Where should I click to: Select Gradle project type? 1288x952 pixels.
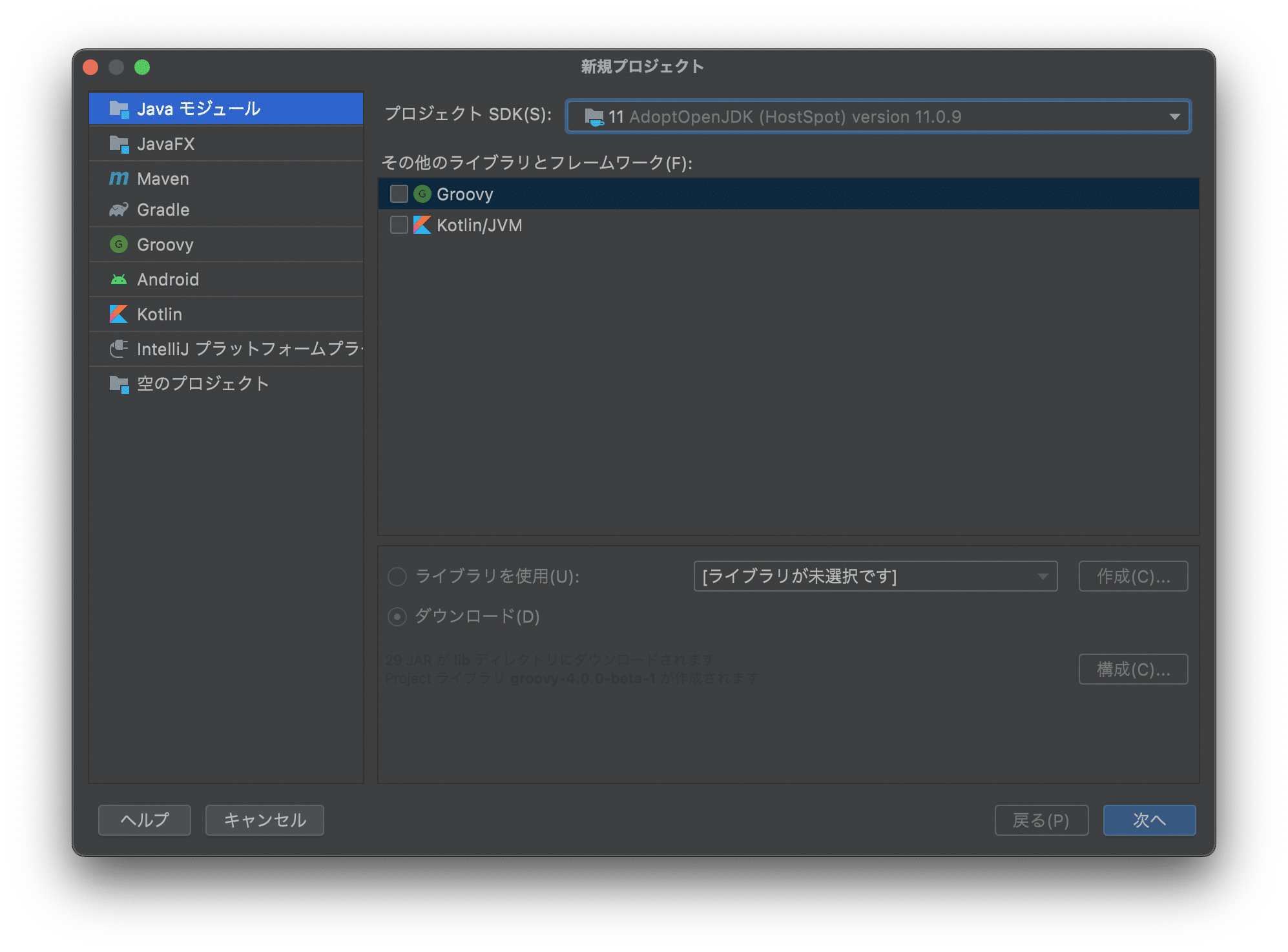coord(226,210)
